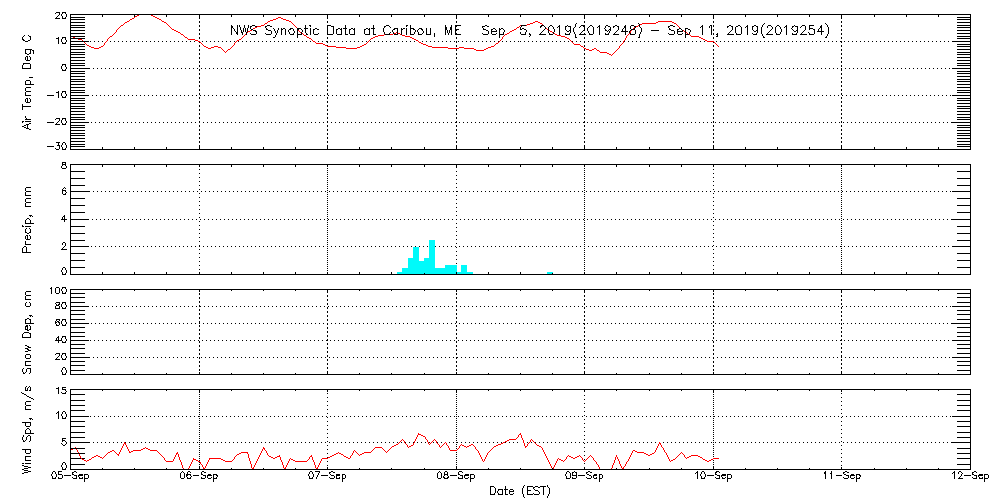
Task: Select the '06-Sep' date tick label
Action: (x=199, y=477)
